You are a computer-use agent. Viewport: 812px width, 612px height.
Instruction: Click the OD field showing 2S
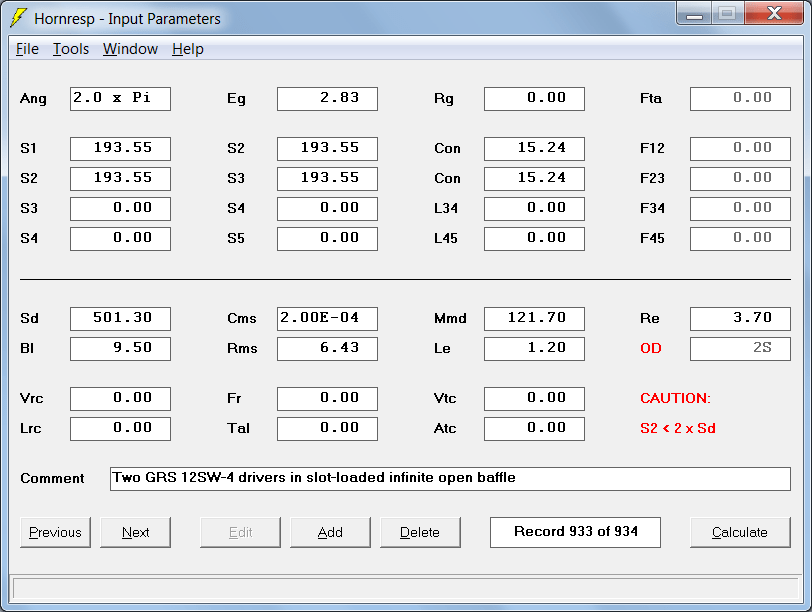click(x=741, y=349)
